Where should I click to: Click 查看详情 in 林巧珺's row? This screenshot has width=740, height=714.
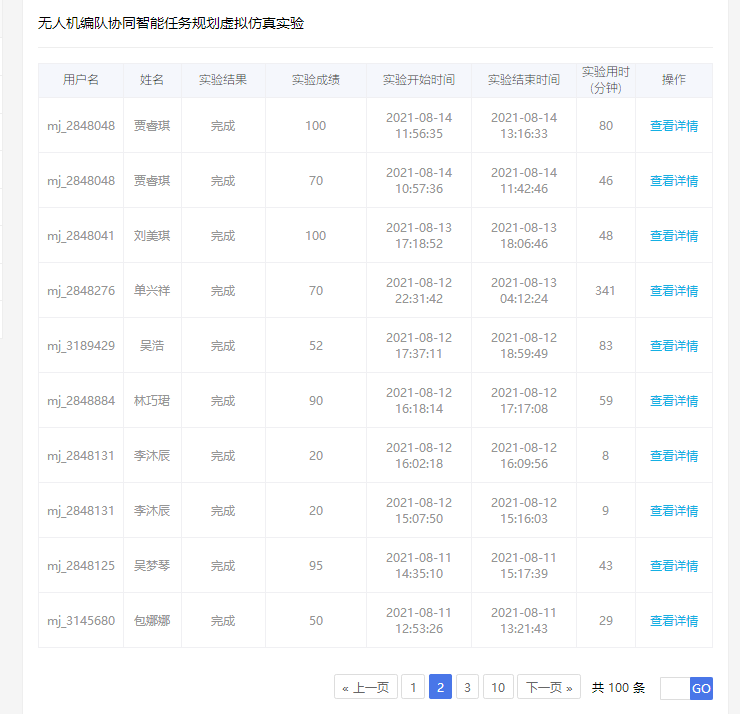673,401
